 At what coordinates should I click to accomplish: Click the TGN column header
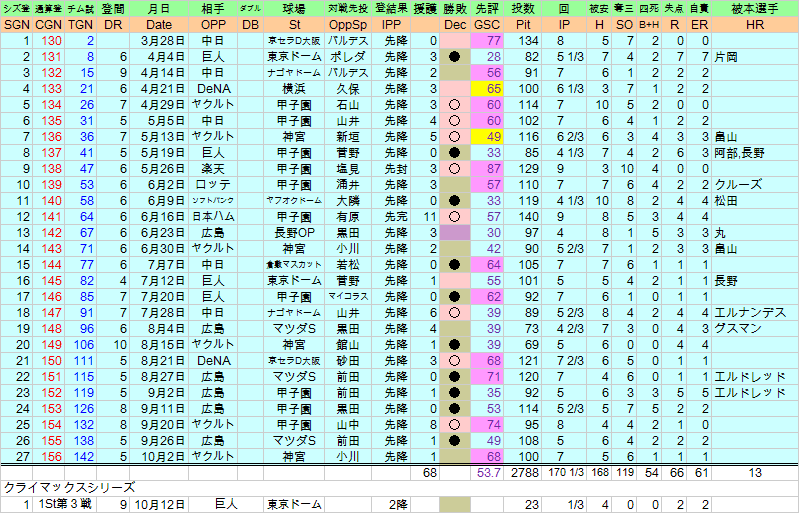click(80, 24)
